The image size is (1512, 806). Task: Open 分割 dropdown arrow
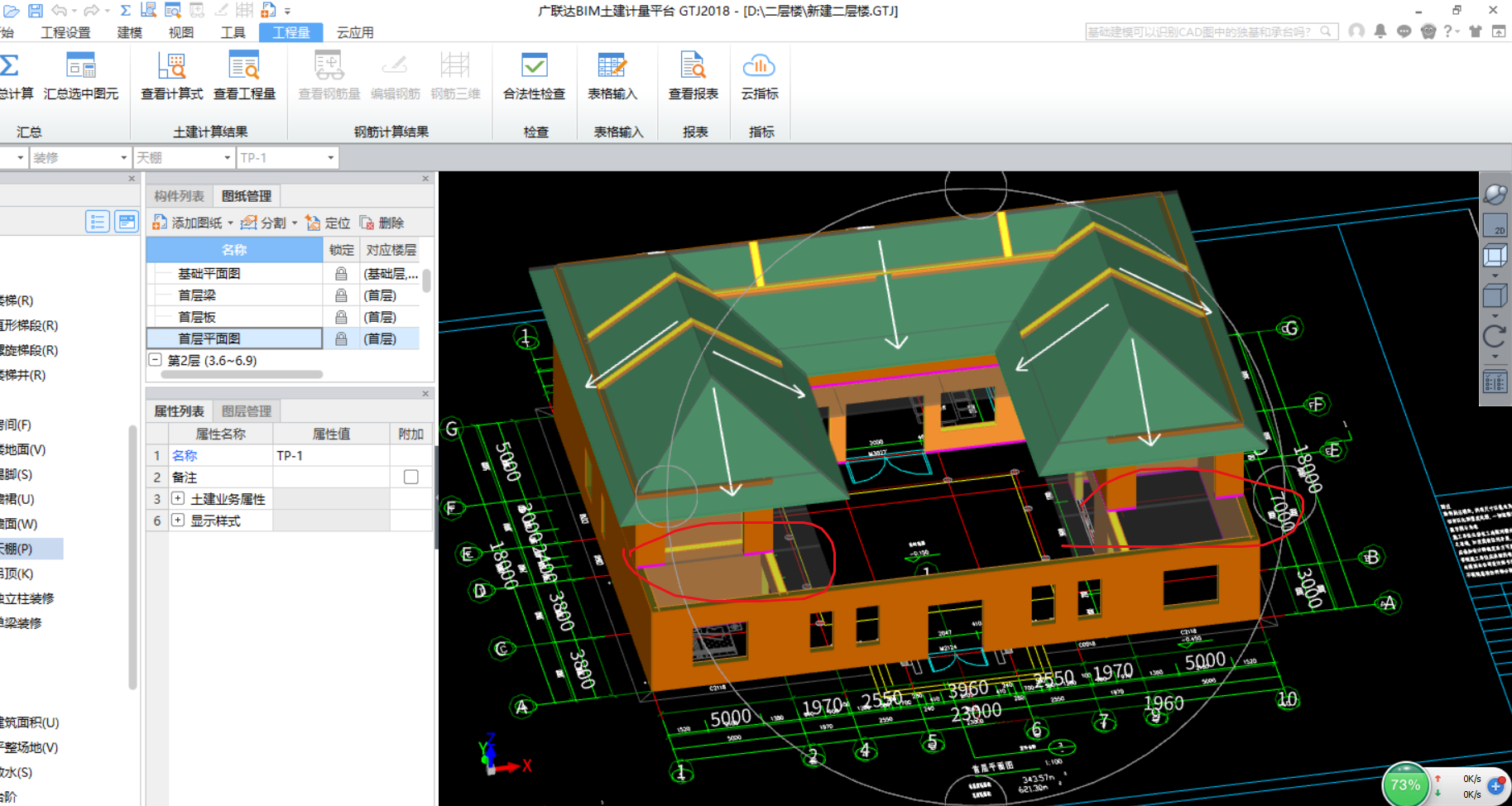(295, 223)
